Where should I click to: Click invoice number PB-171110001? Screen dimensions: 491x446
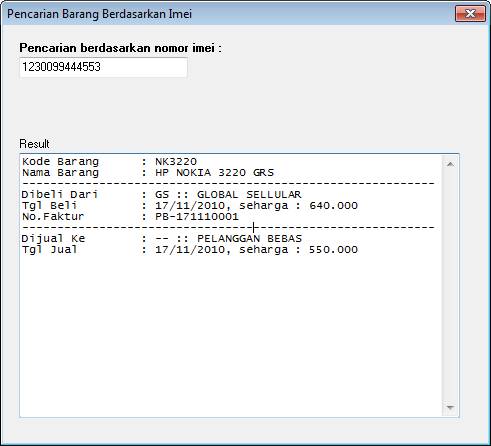point(197,216)
